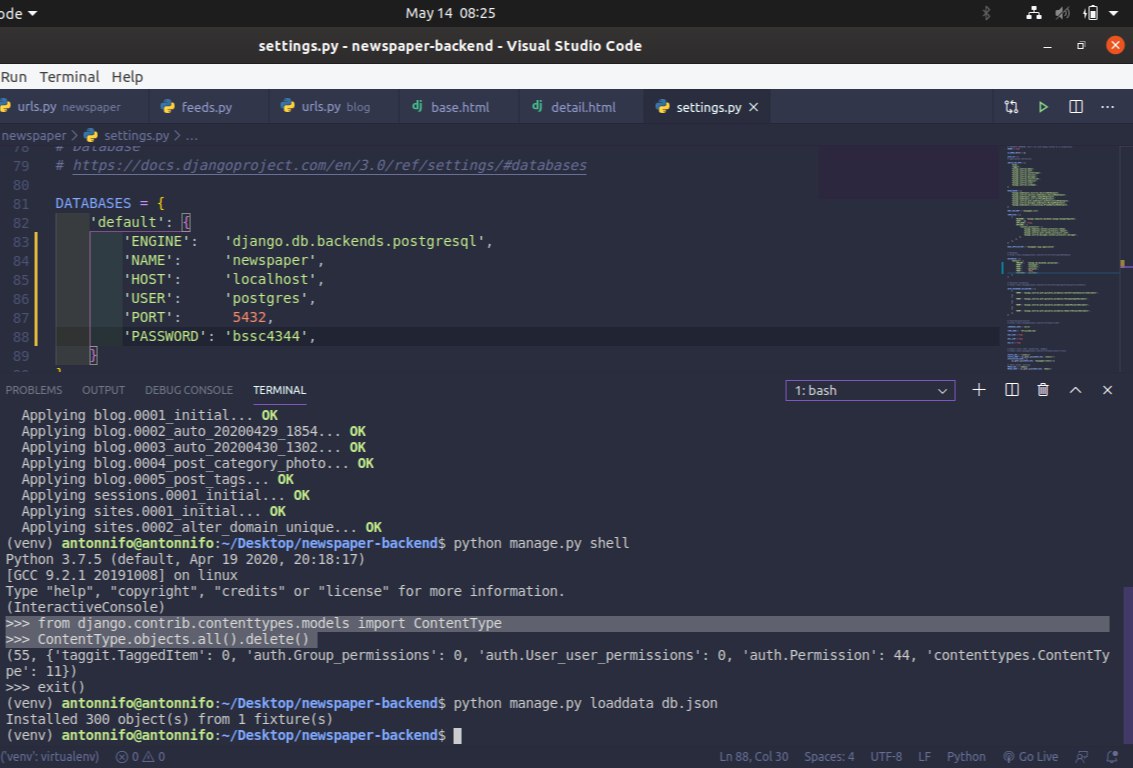Click the 'localhost' string value
1133x768 pixels.
pos(270,279)
